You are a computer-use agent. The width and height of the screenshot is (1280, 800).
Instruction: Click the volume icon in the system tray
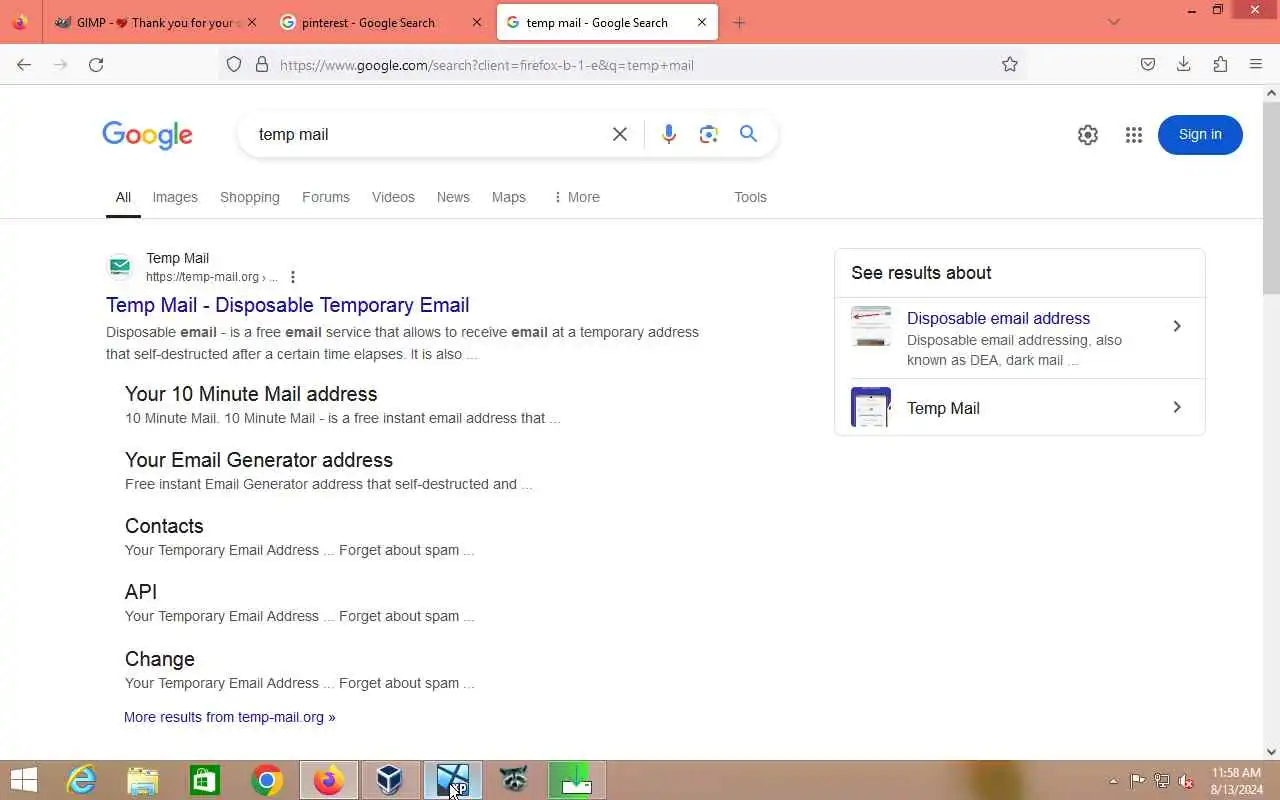(x=1186, y=781)
